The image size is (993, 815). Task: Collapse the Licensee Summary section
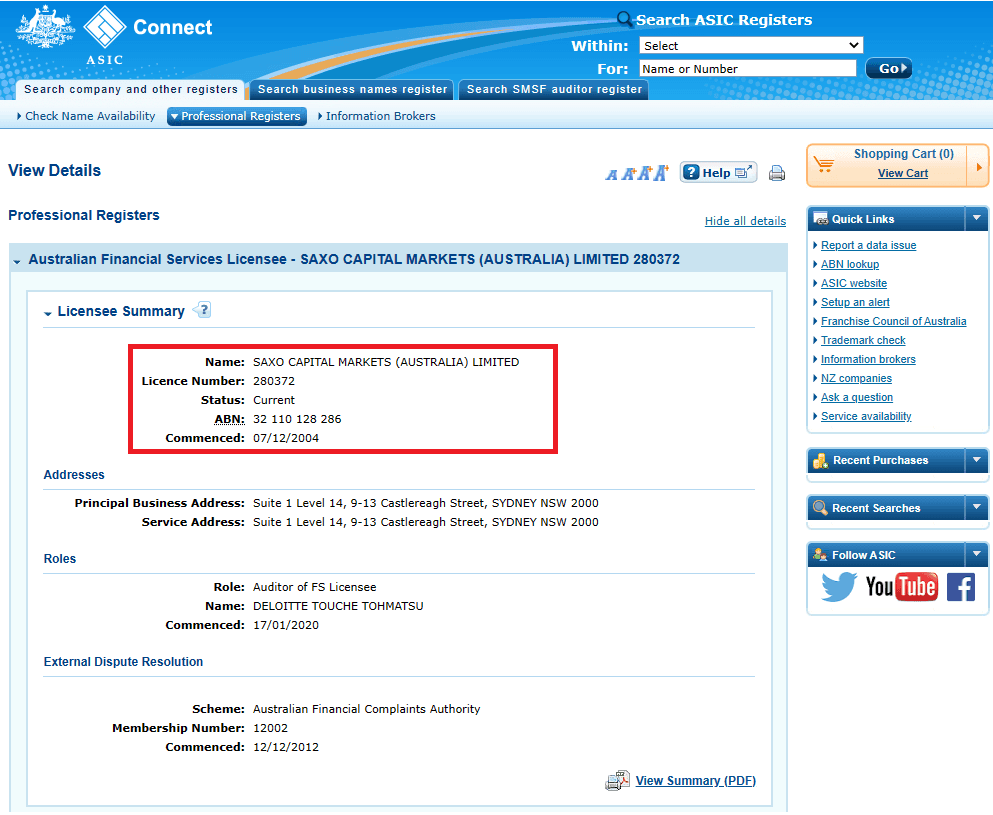click(47, 313)
